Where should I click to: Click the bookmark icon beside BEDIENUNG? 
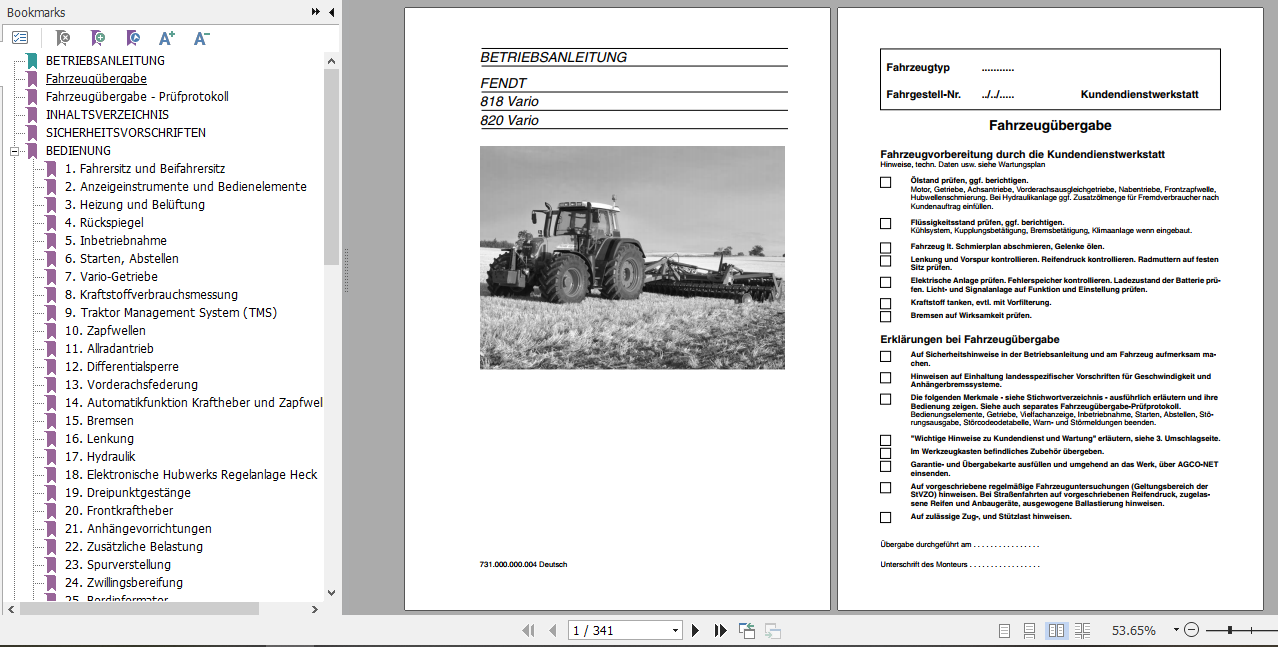32,150
